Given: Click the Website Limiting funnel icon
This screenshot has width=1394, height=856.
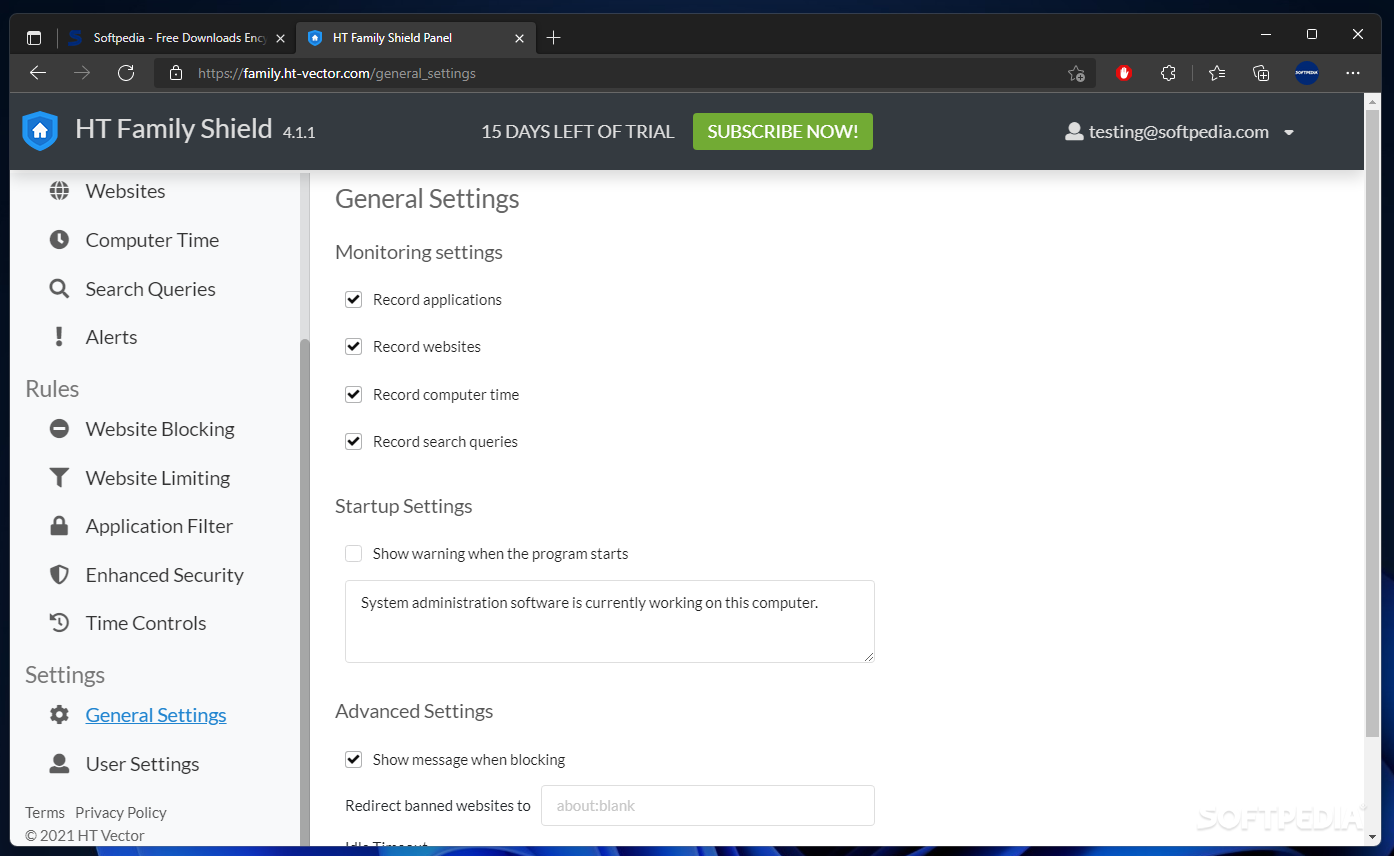Looking at the screenshot, I should coord(60,478).
